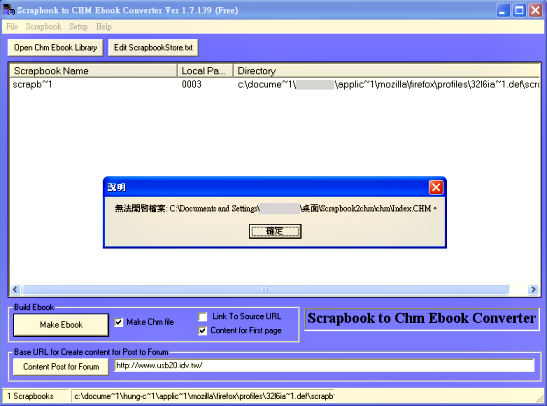
Task: Click the app icon in the title bar
Action: click(9, 10)
